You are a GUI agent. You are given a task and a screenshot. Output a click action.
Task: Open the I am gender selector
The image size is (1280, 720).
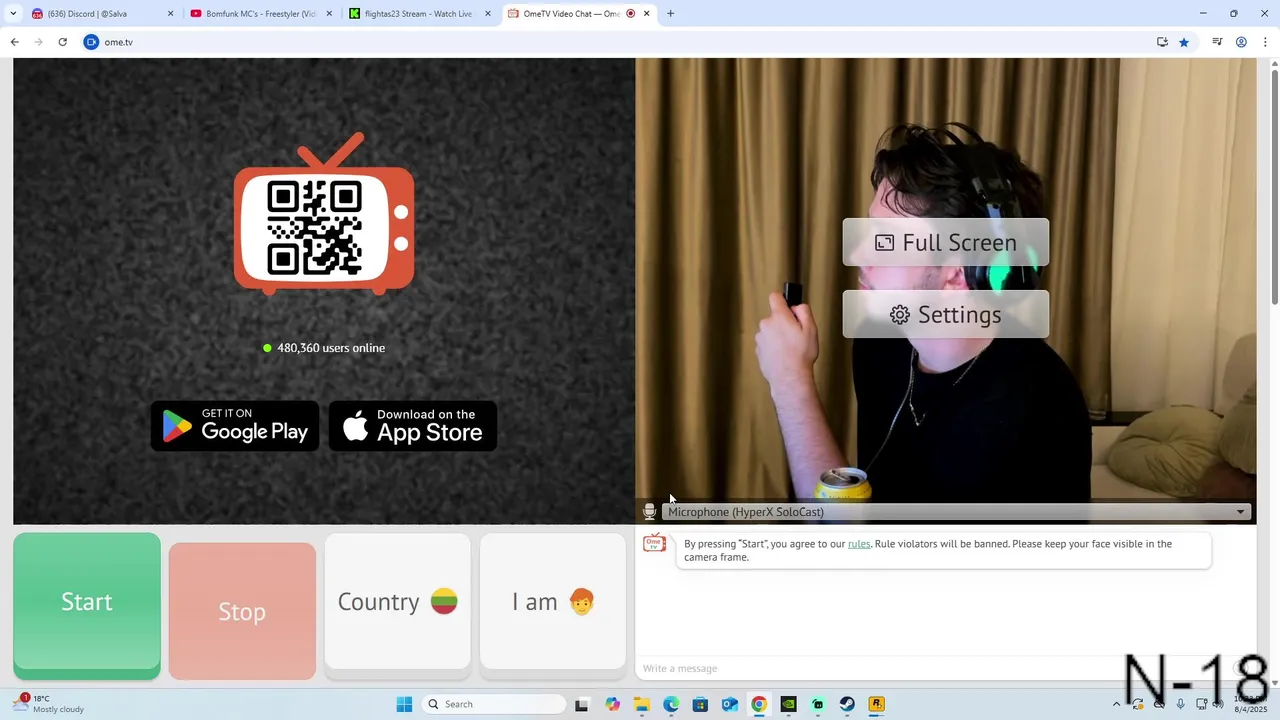[553, 601]
